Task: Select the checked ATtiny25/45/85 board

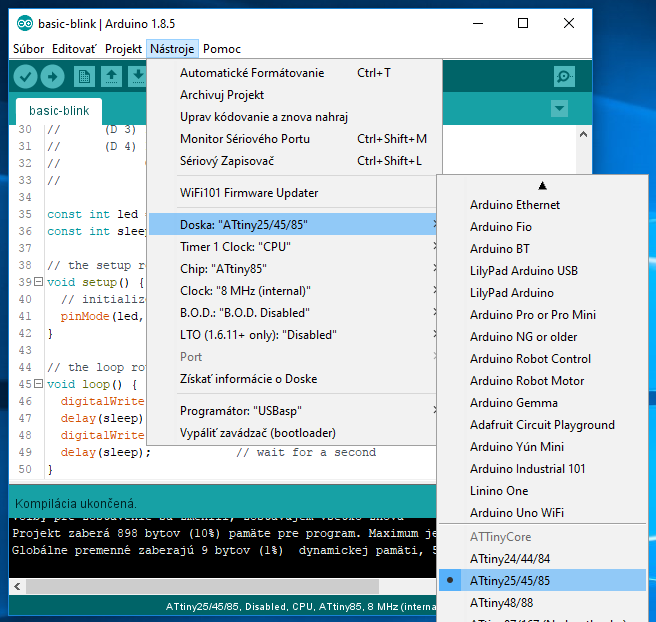Action: click(x=542, y=581)
